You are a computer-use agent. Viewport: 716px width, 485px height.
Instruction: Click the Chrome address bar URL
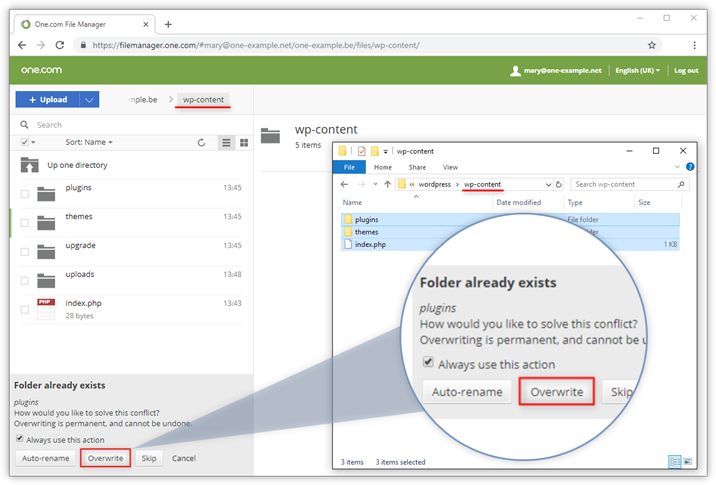(256, 45)
